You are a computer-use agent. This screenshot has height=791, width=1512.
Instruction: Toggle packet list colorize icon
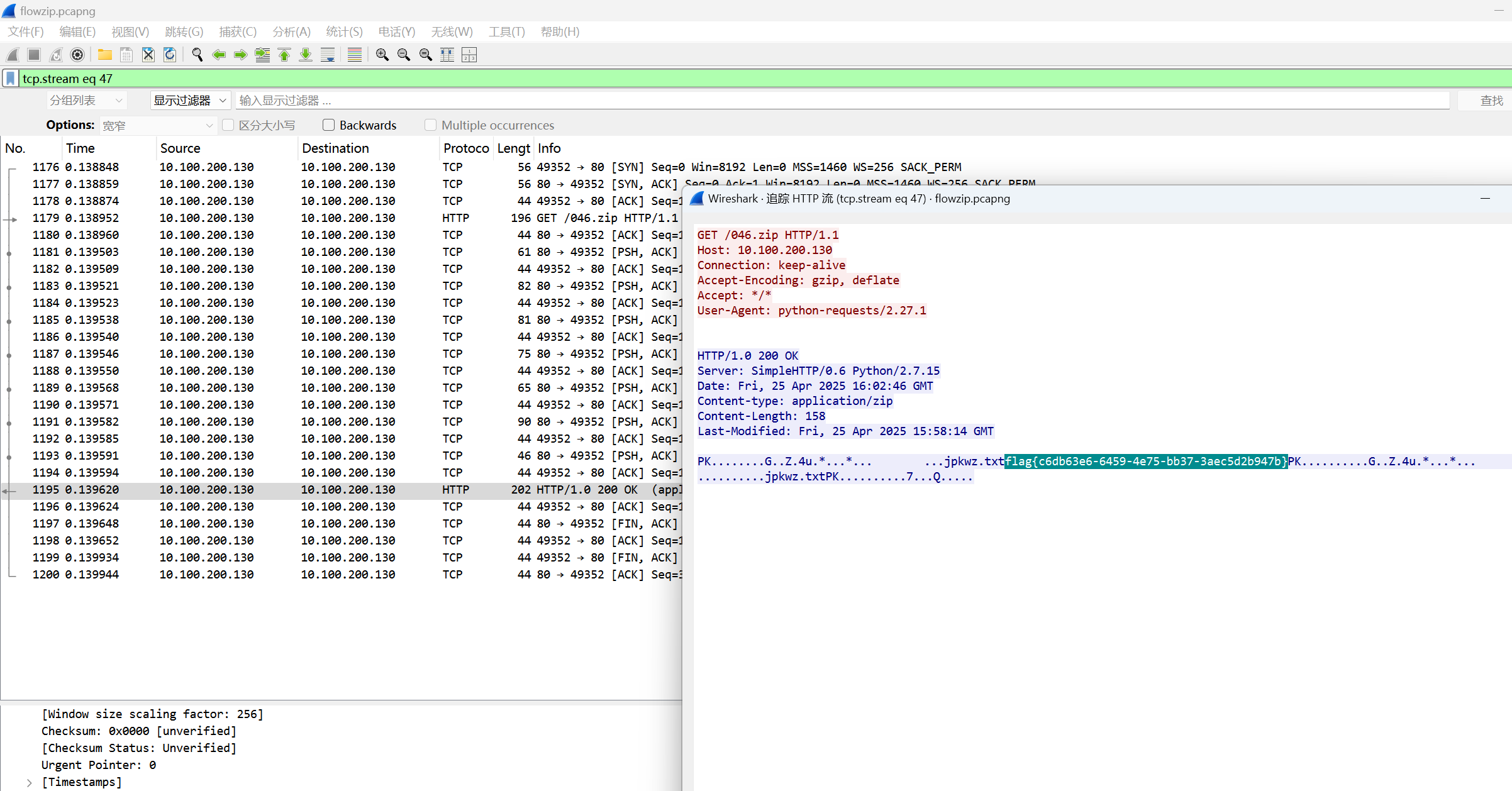[x=354, y=55]
